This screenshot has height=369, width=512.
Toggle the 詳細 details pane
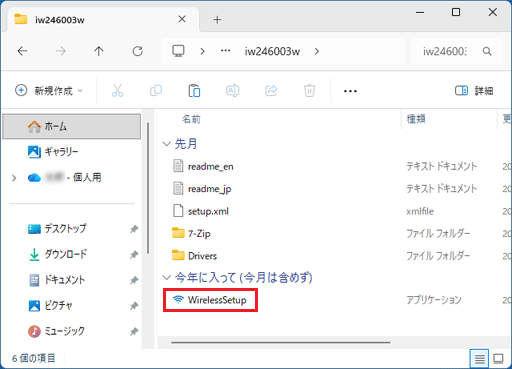pos(474,90)
